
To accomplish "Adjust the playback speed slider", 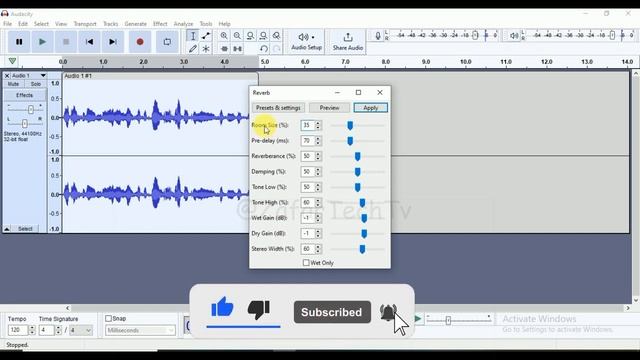I will point(448,320).
